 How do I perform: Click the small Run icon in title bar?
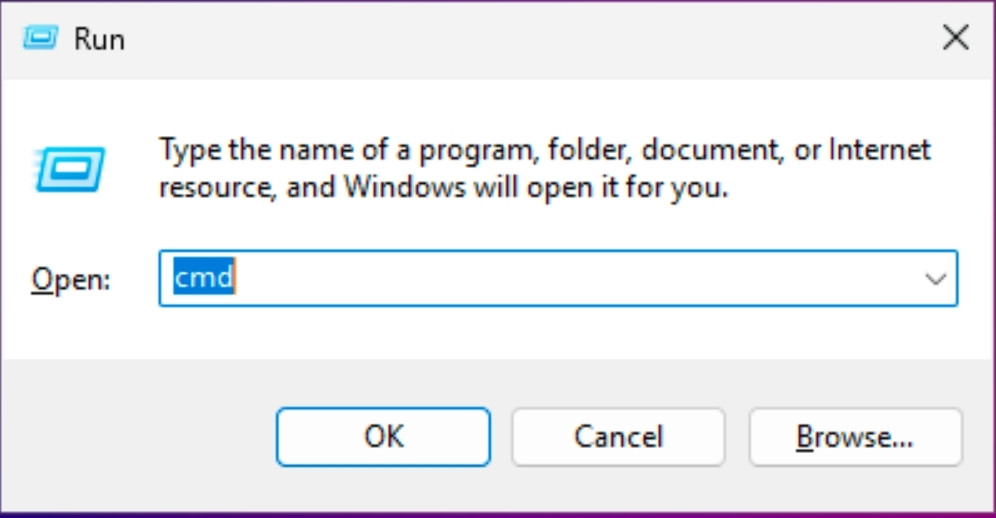pyautogui.click(x=41, y=38)
